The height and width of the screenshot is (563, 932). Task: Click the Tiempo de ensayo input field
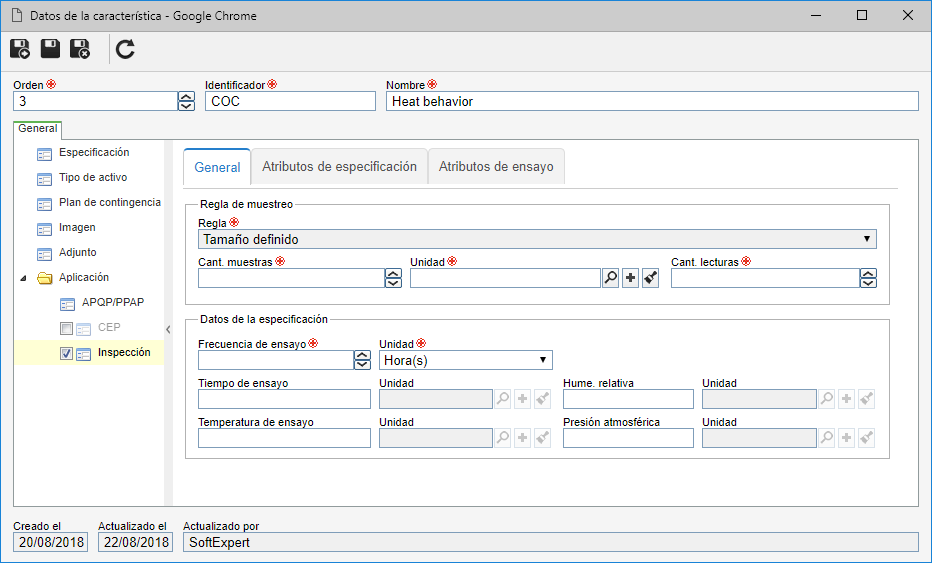284,399
